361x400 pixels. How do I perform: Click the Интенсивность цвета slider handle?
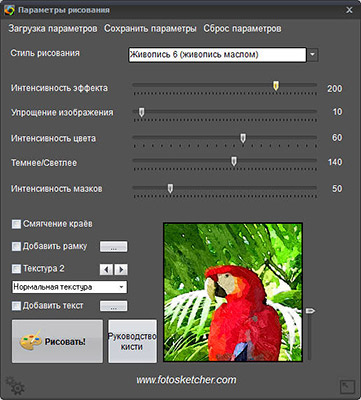[x=243, y=138]
